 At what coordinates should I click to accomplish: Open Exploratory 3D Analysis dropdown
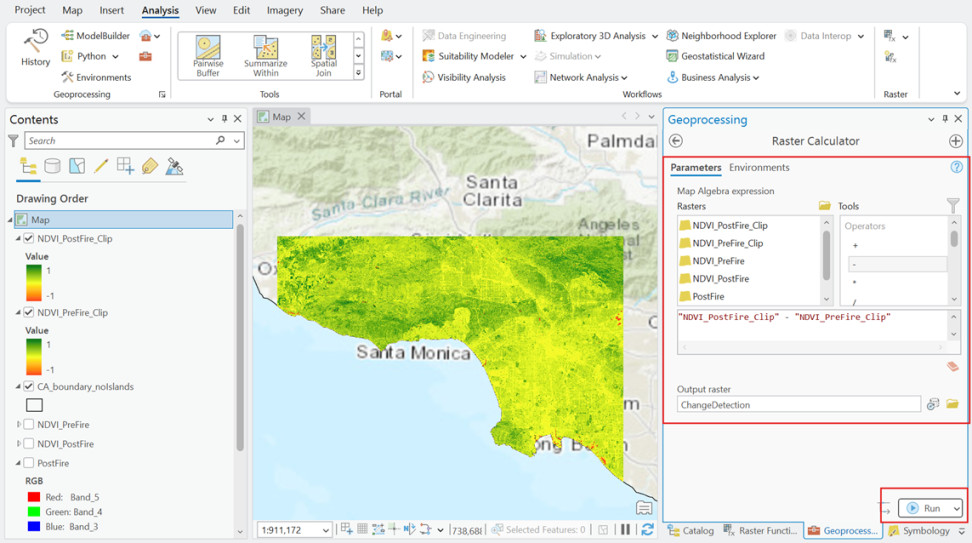pos(655,36)
